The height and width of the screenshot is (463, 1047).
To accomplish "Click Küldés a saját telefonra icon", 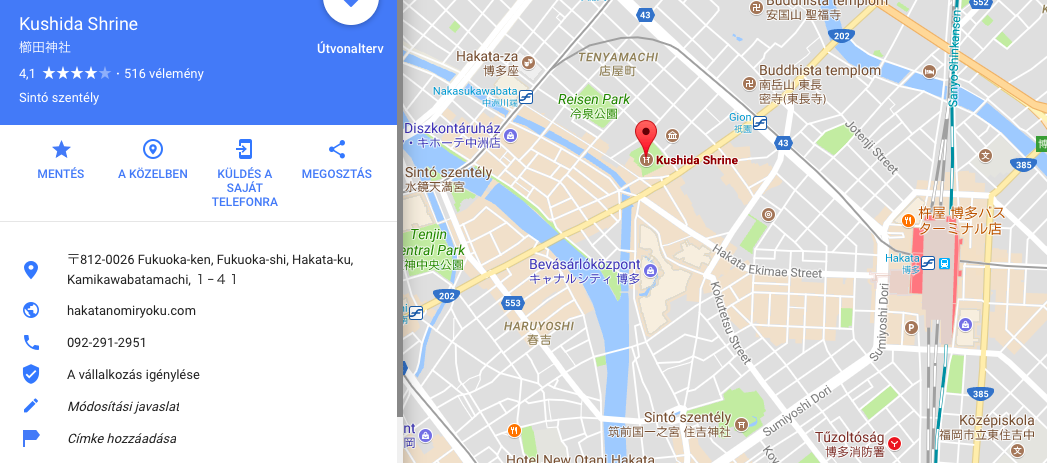I will (x=244, y=149).
